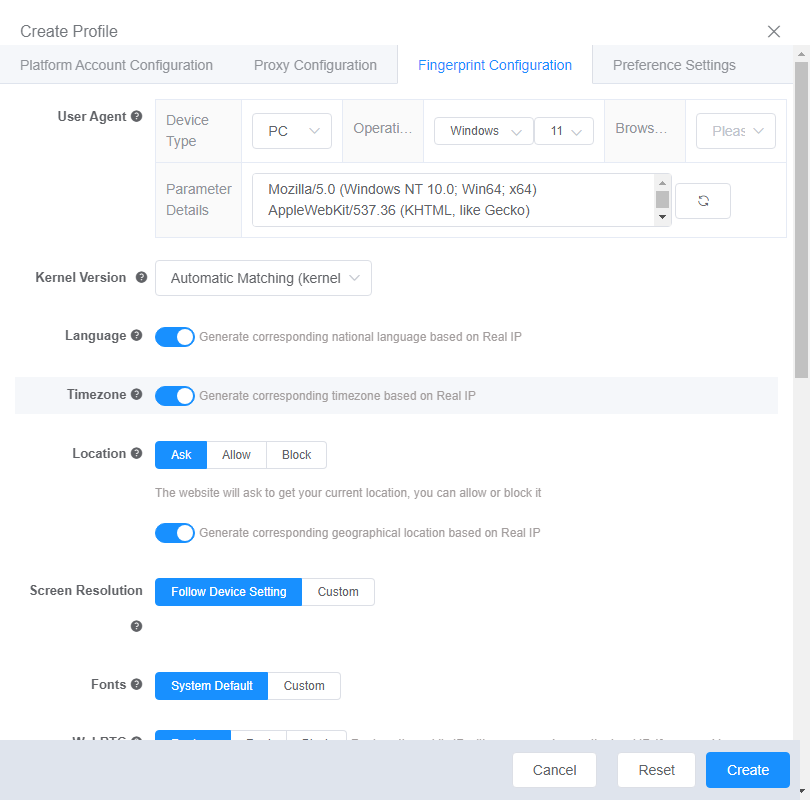Disable Timezone based on Real IP switch
The image size is (810, 800).
(175, 396)
